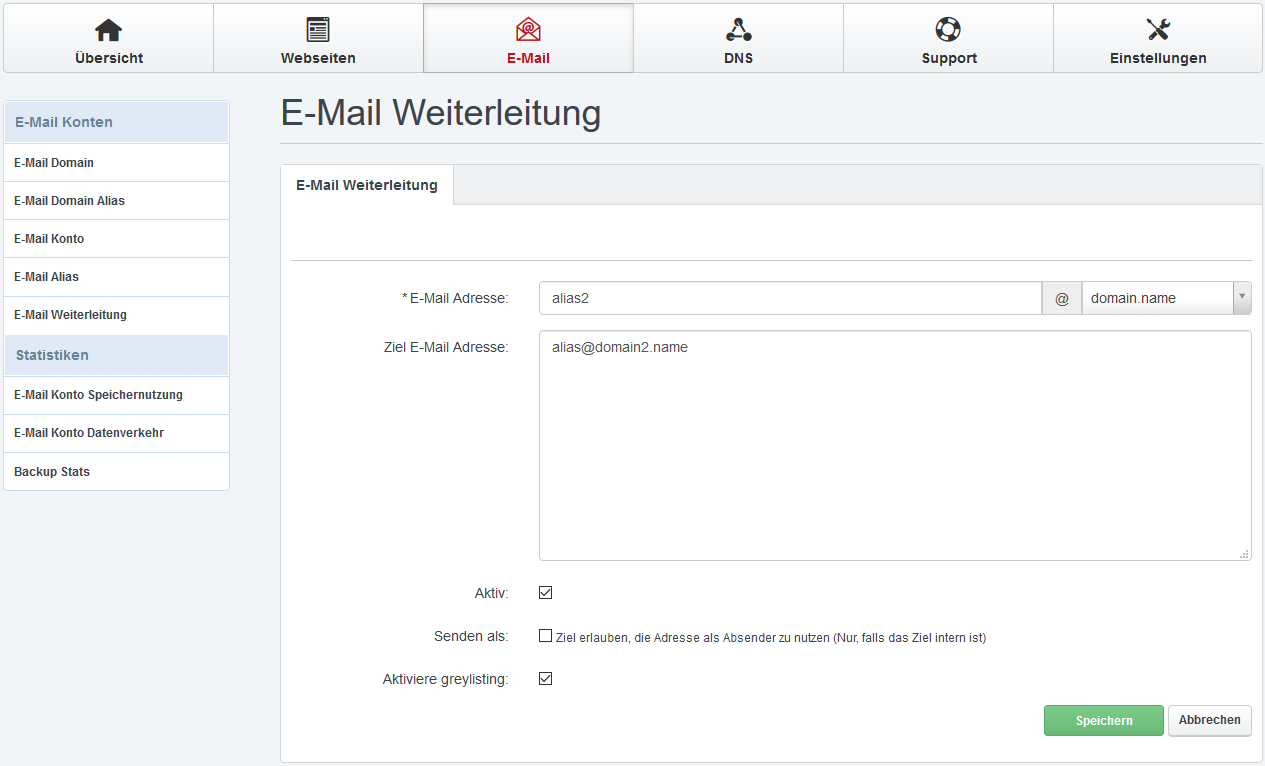This screenshot has width=1265, height=766.
Task: Open E-Mail Domain in sidebar
Action: coord(54,163)
